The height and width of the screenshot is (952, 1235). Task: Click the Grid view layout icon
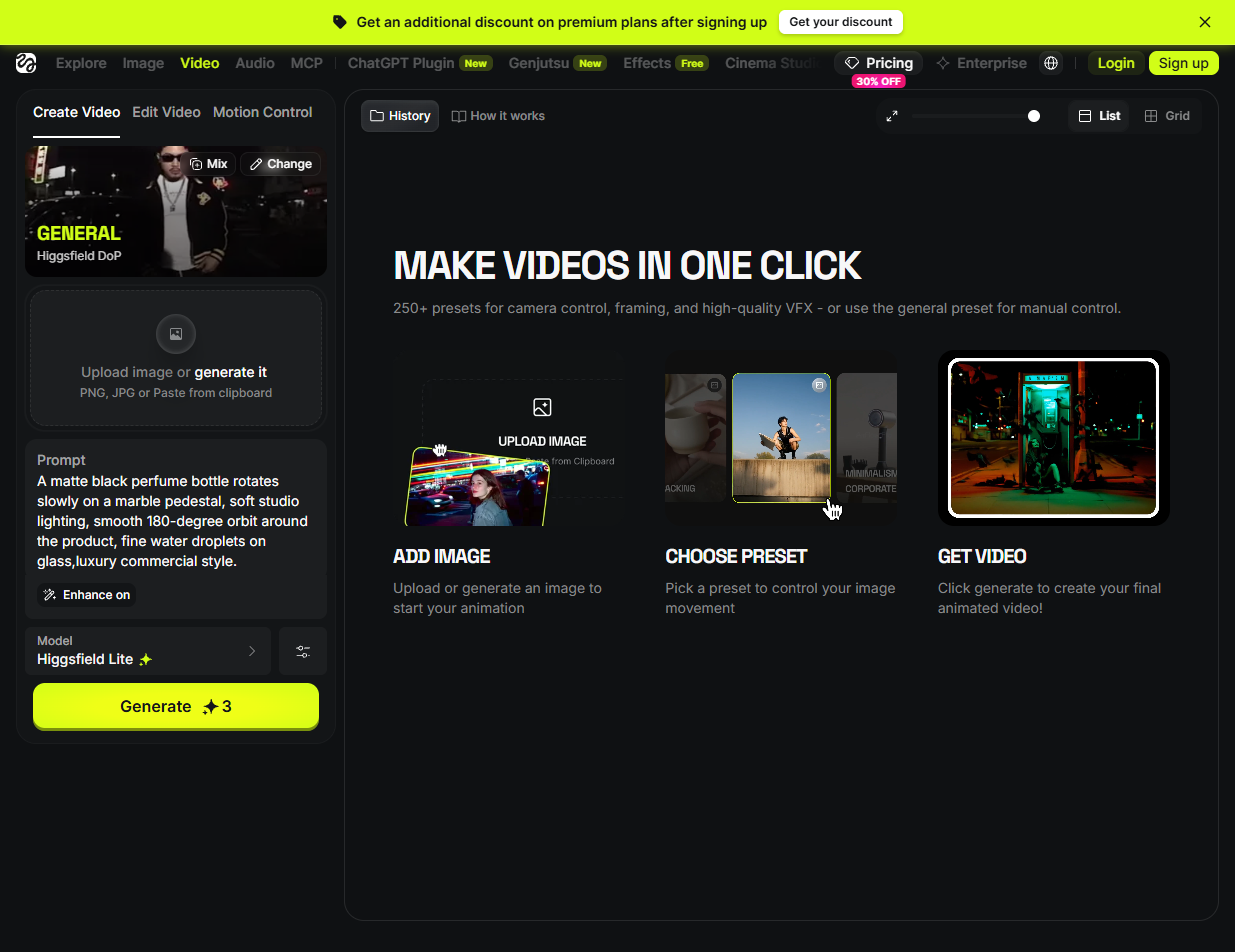1151,116
